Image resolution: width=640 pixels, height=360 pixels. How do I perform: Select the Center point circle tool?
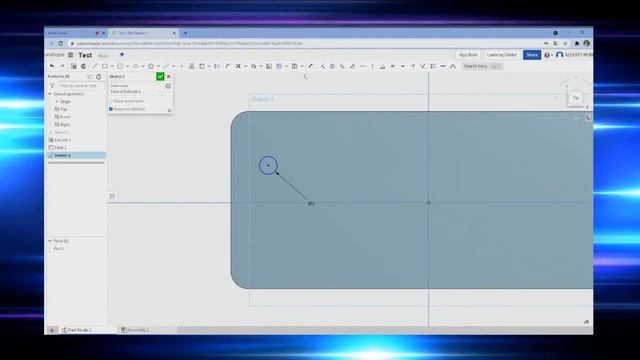[x=120, y=66]
